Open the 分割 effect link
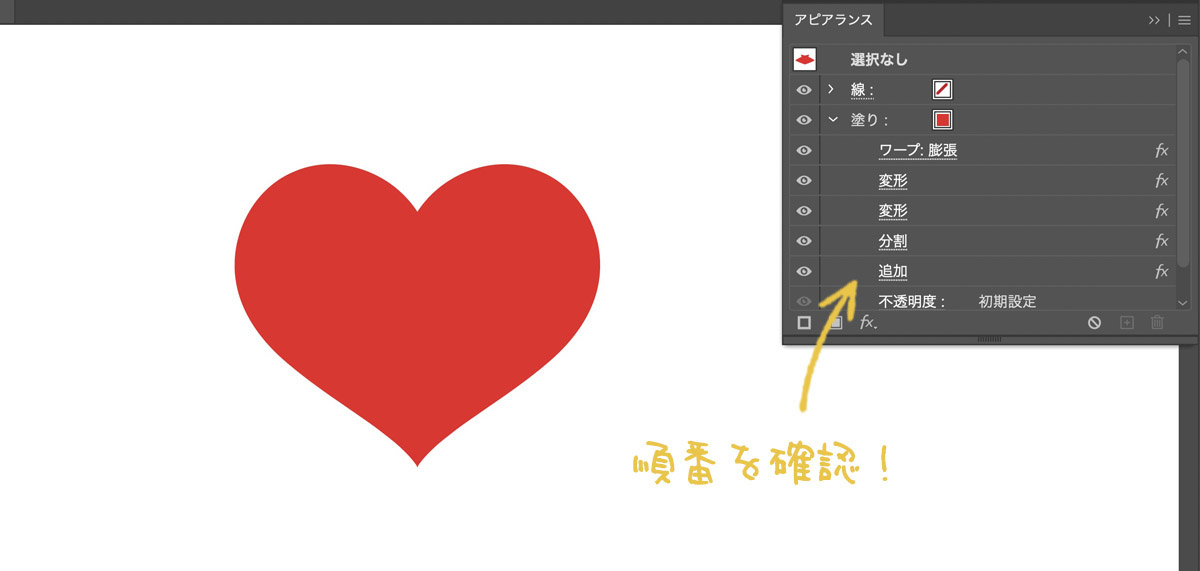This screenshot has height=571, width=1200. (893, 241)
